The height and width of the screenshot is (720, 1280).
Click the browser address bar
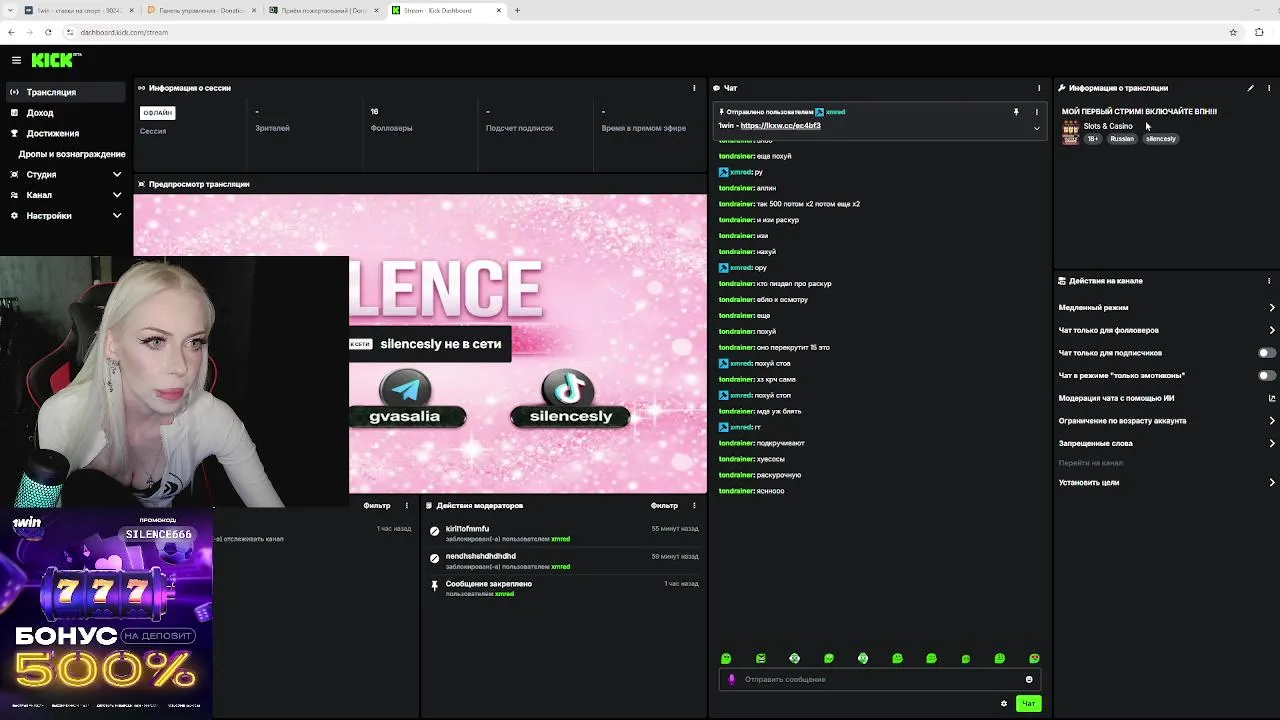click(640, 32)
